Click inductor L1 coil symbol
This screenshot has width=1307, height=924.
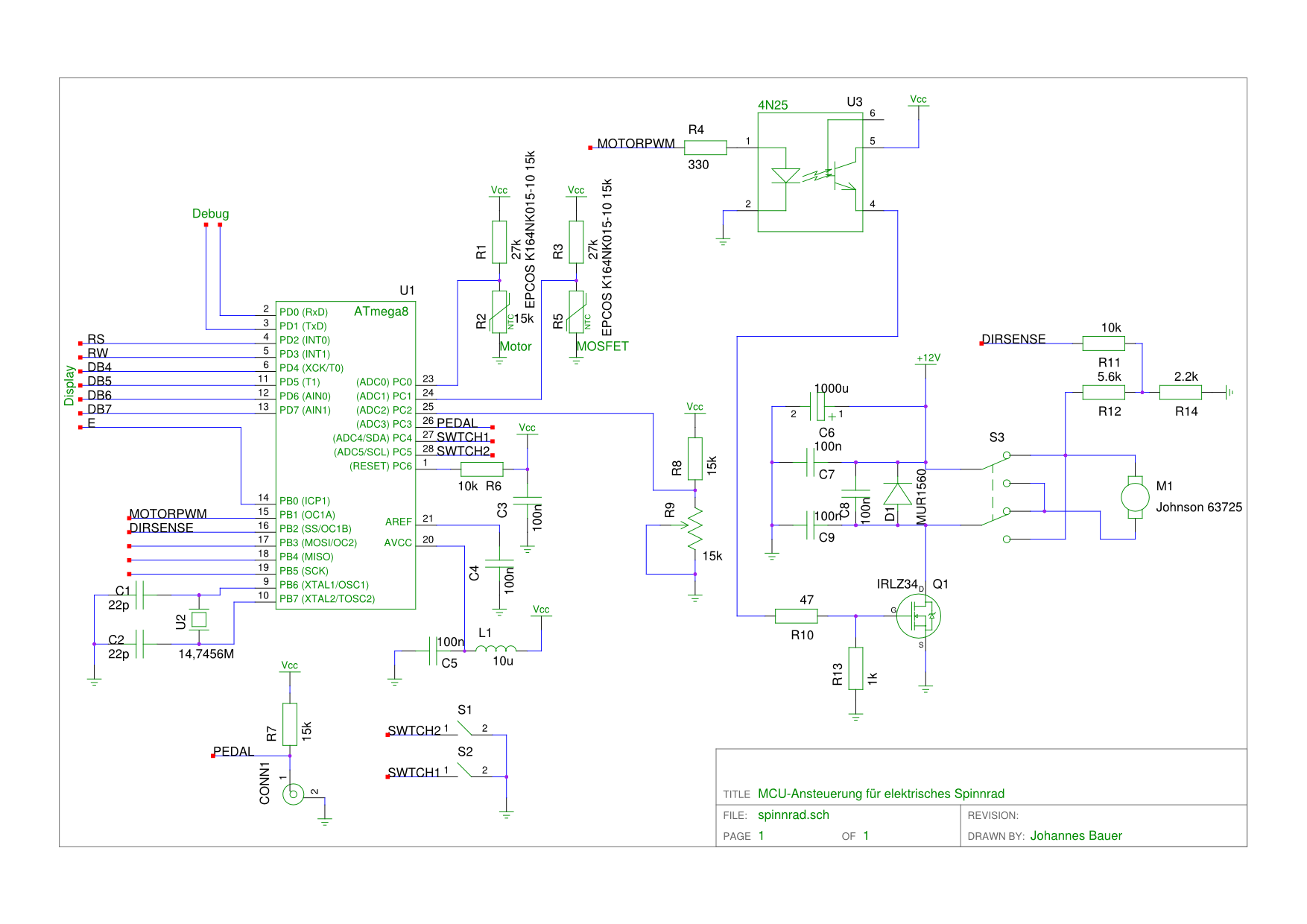click(496, 649)
